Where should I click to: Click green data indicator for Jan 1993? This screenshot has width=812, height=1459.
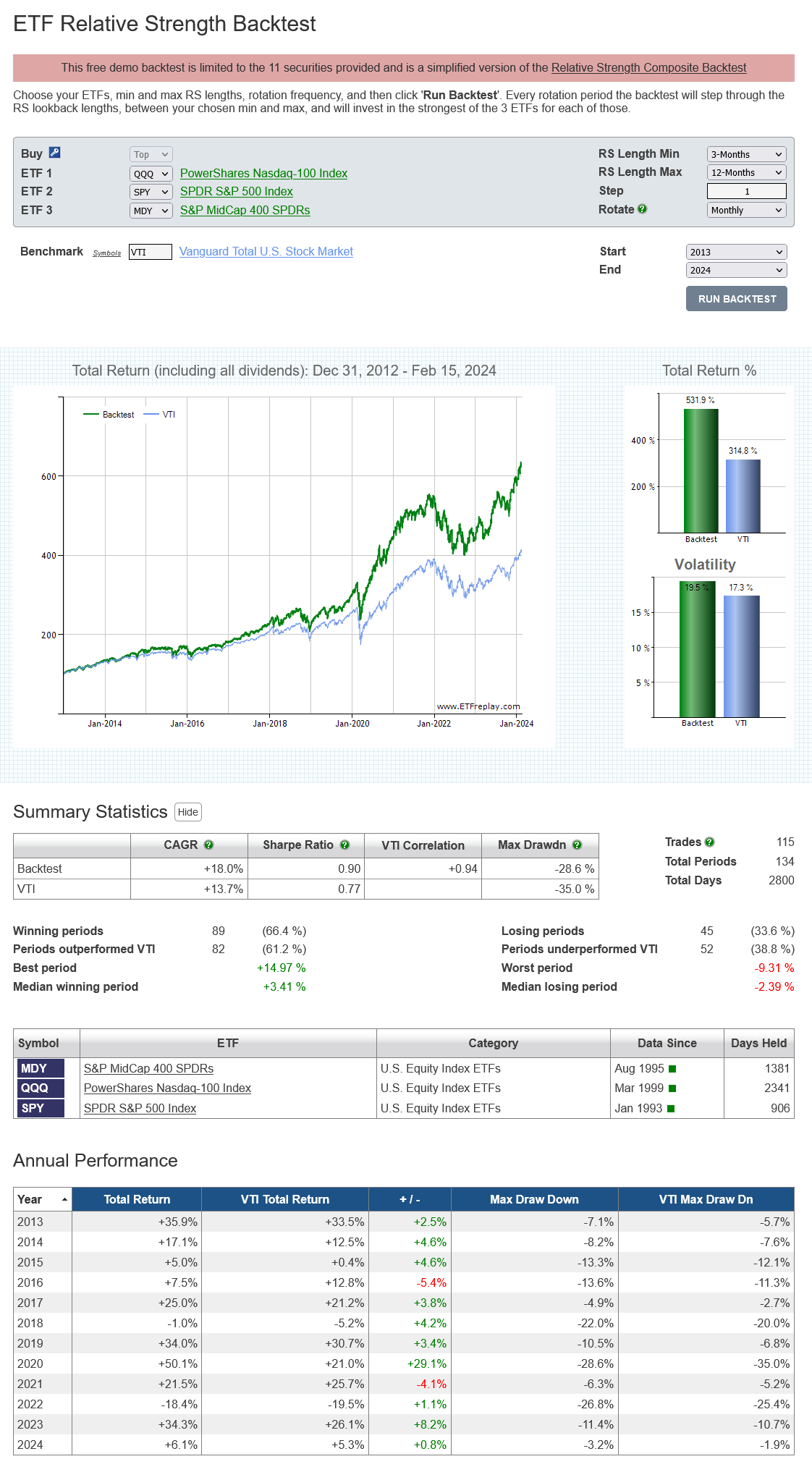[x=671, y=1109]
